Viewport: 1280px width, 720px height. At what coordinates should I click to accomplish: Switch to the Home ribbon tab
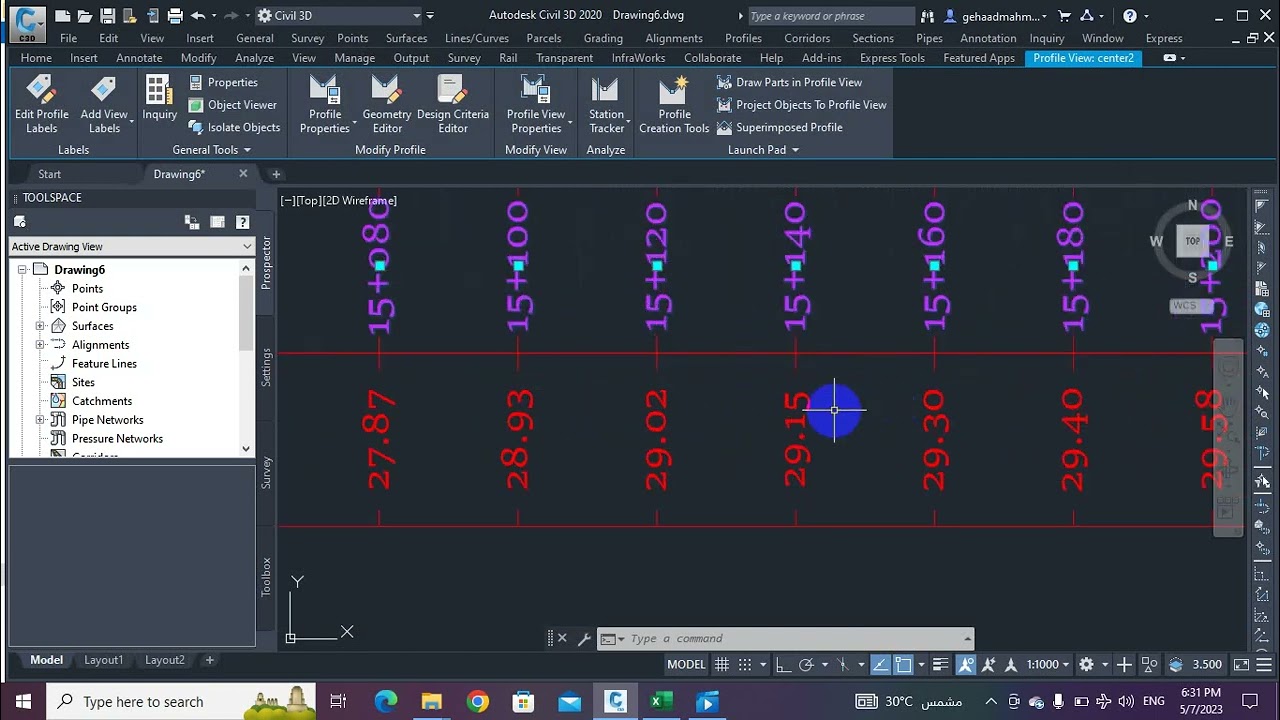tap(36, 58)
